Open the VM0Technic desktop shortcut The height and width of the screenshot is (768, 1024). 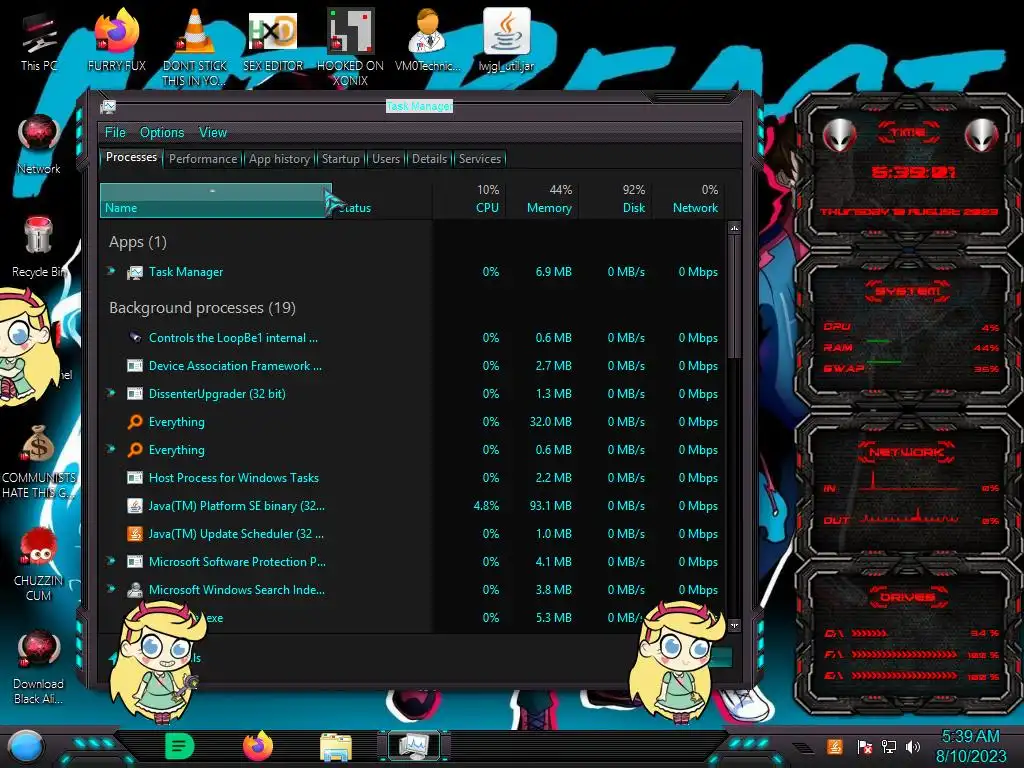click(428, 40)
